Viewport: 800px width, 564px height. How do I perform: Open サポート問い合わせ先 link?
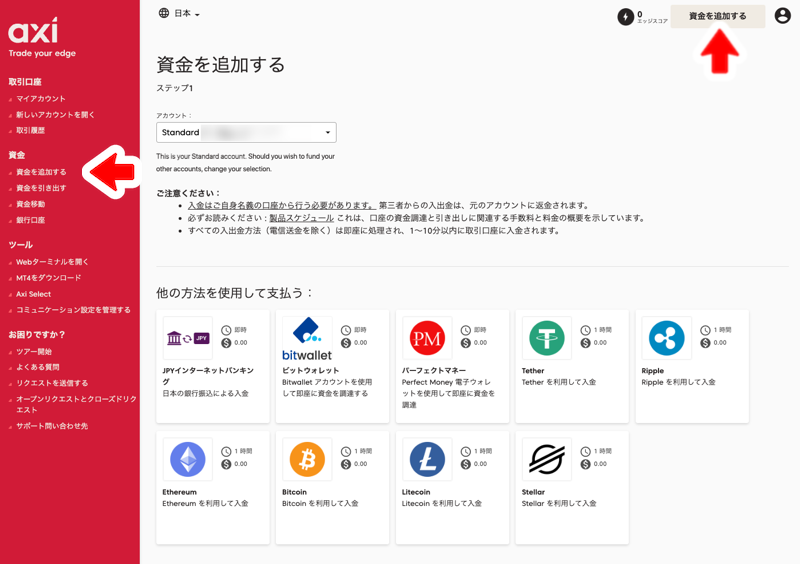tap(52, 426)
